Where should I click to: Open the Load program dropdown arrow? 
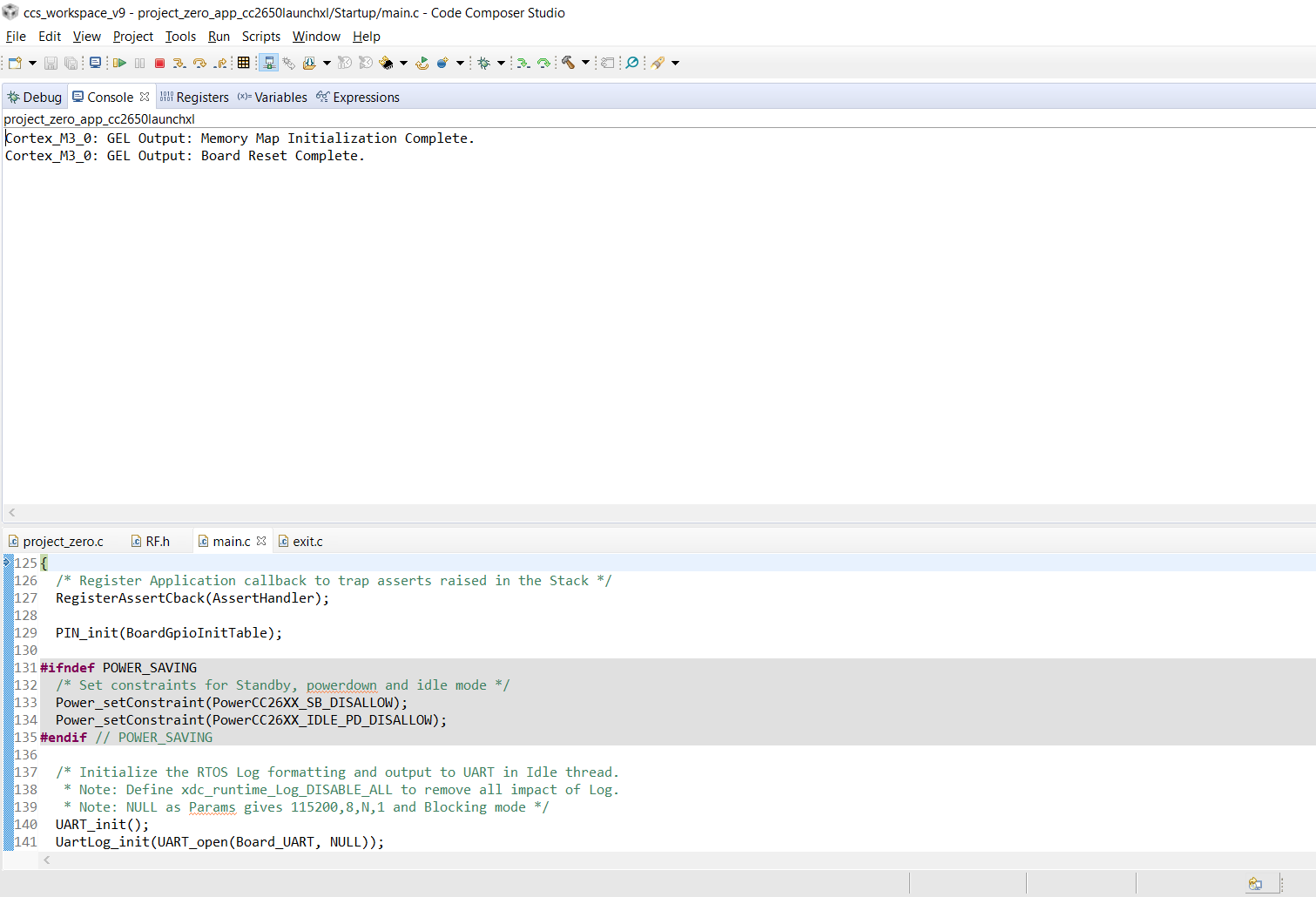(x=327, y=63)
